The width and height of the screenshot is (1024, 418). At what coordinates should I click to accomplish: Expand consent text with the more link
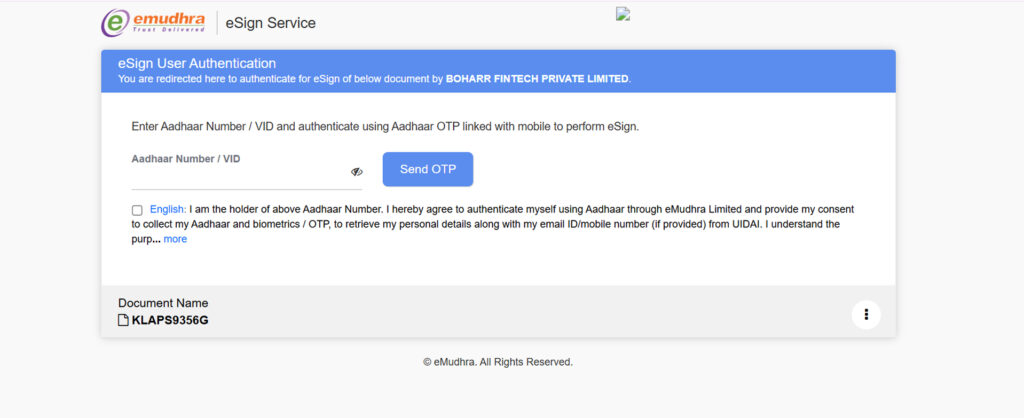click(x=175, y=240)
